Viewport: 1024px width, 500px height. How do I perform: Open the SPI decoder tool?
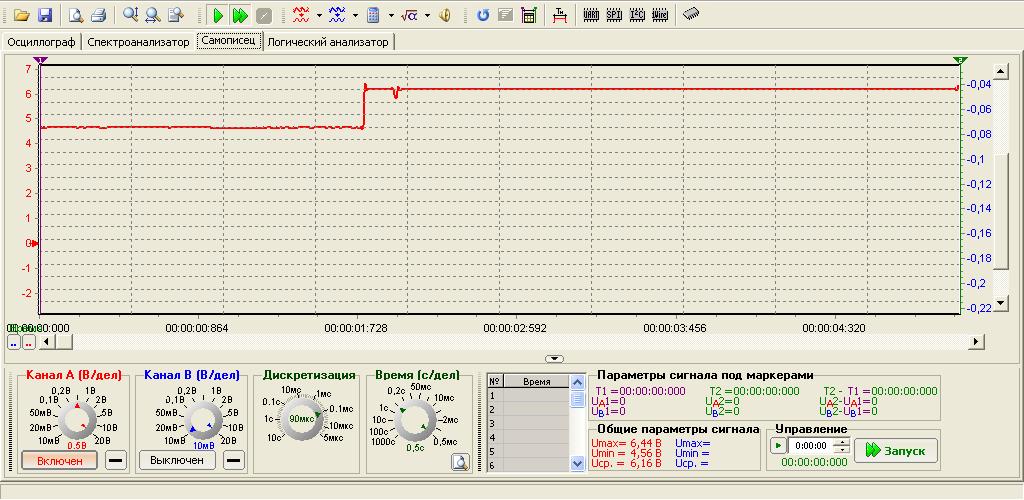tap(614, 15)
